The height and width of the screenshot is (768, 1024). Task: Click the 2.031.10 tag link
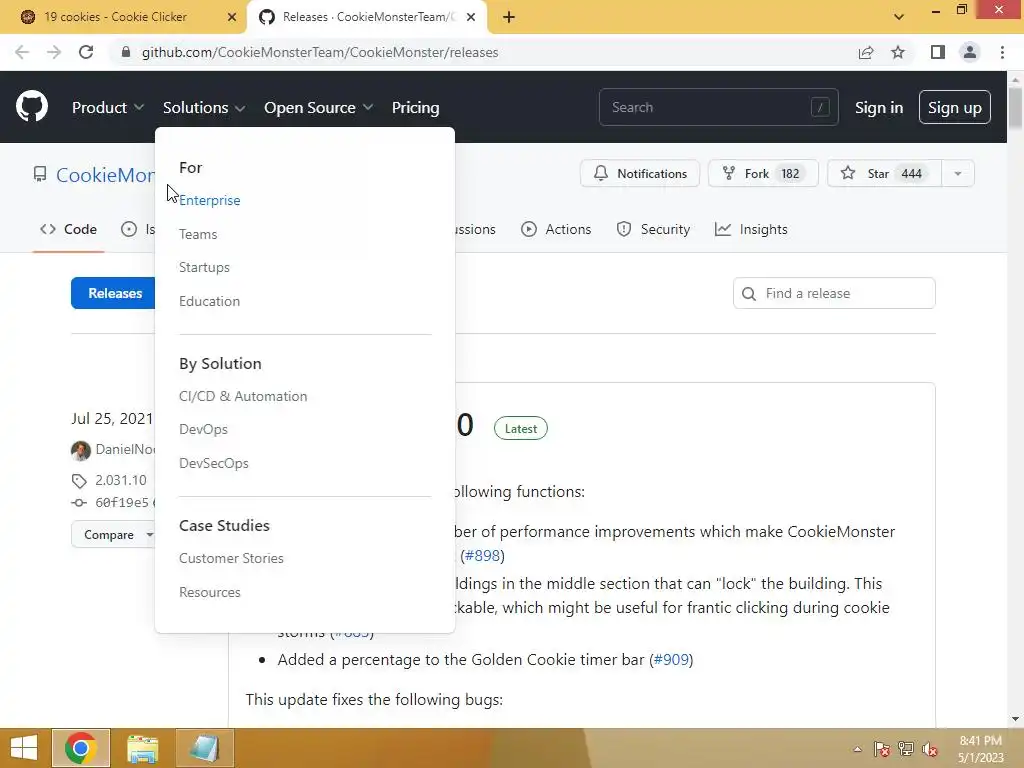click(121, 481)
